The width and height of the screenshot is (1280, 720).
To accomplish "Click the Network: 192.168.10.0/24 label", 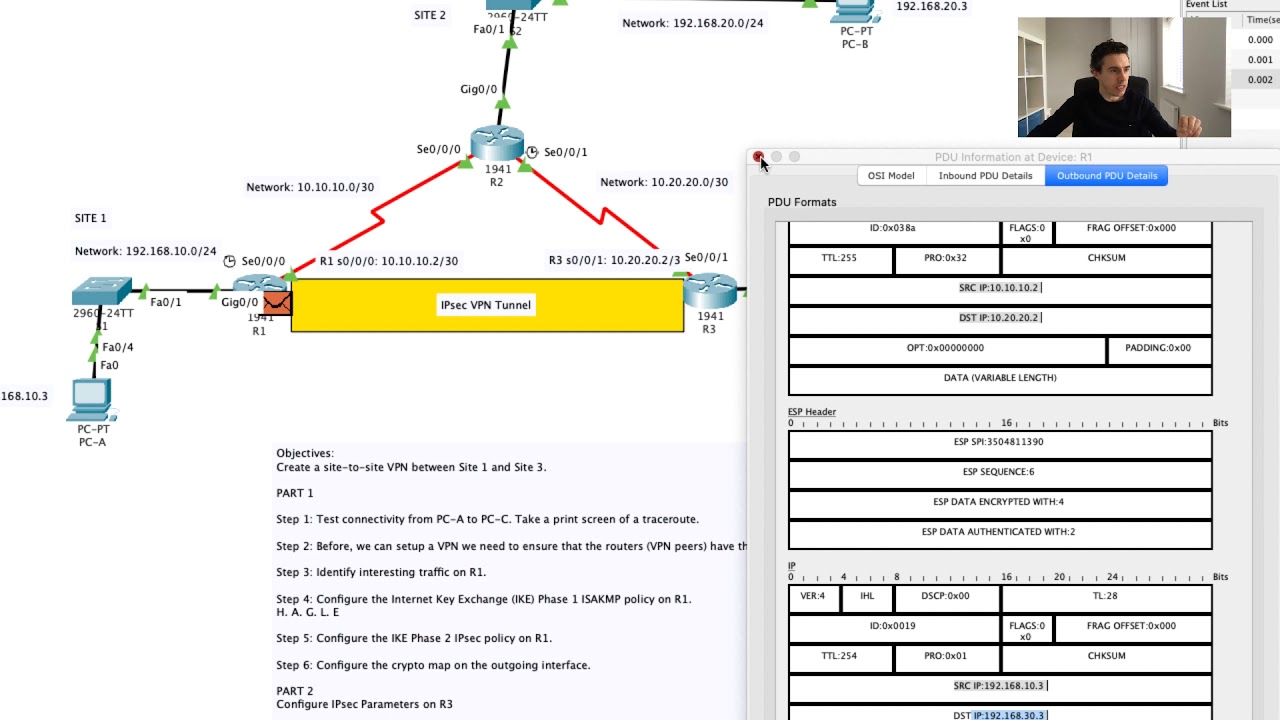I will 145,251.
